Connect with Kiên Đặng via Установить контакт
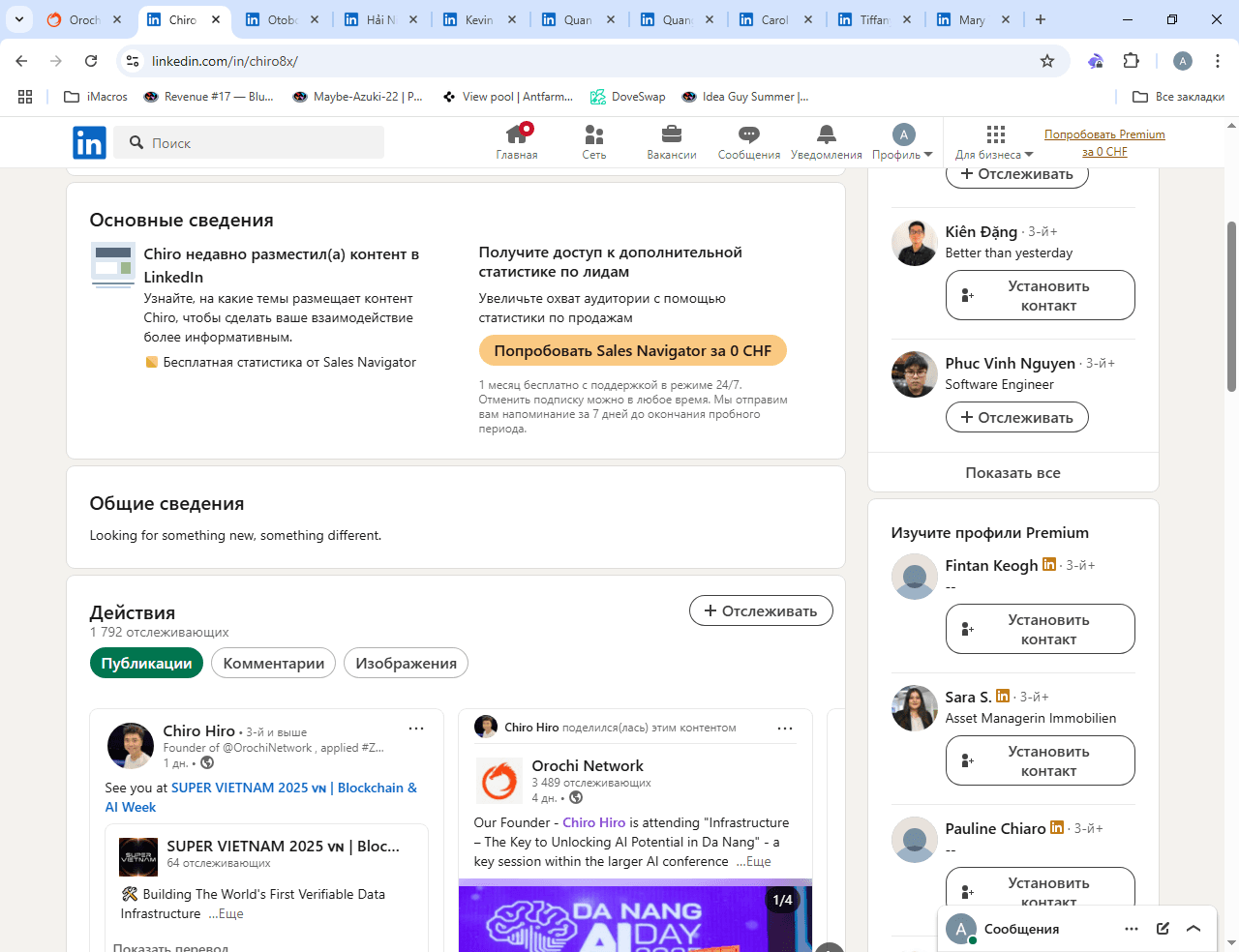This screenshot has height=952, width=1239. tap(1040, 295)
